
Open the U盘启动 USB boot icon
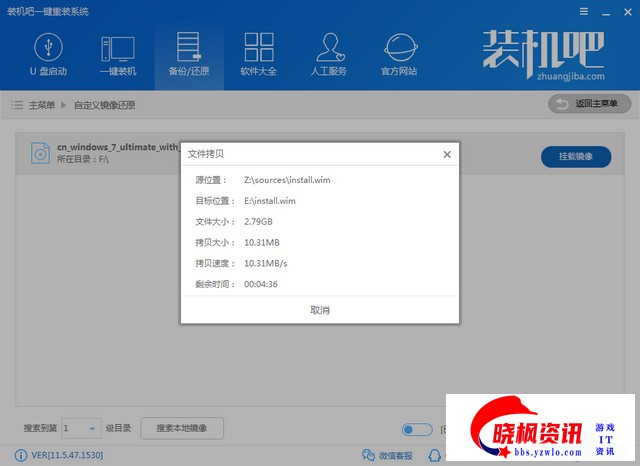pyautogui.click(x=46, y=54)
